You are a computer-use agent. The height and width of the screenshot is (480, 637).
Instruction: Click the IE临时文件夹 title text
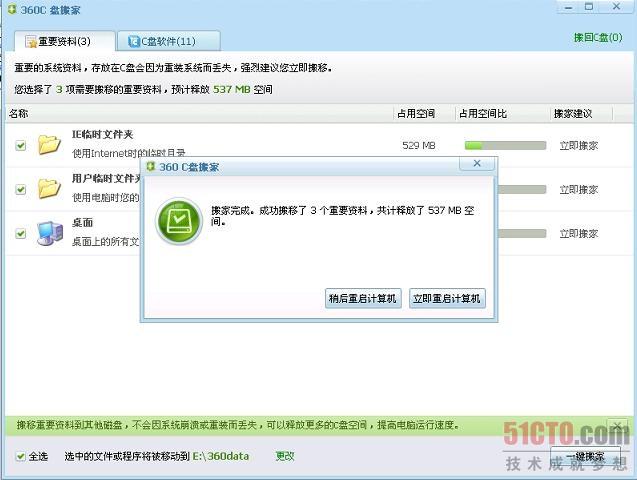(x=102, y=134)
